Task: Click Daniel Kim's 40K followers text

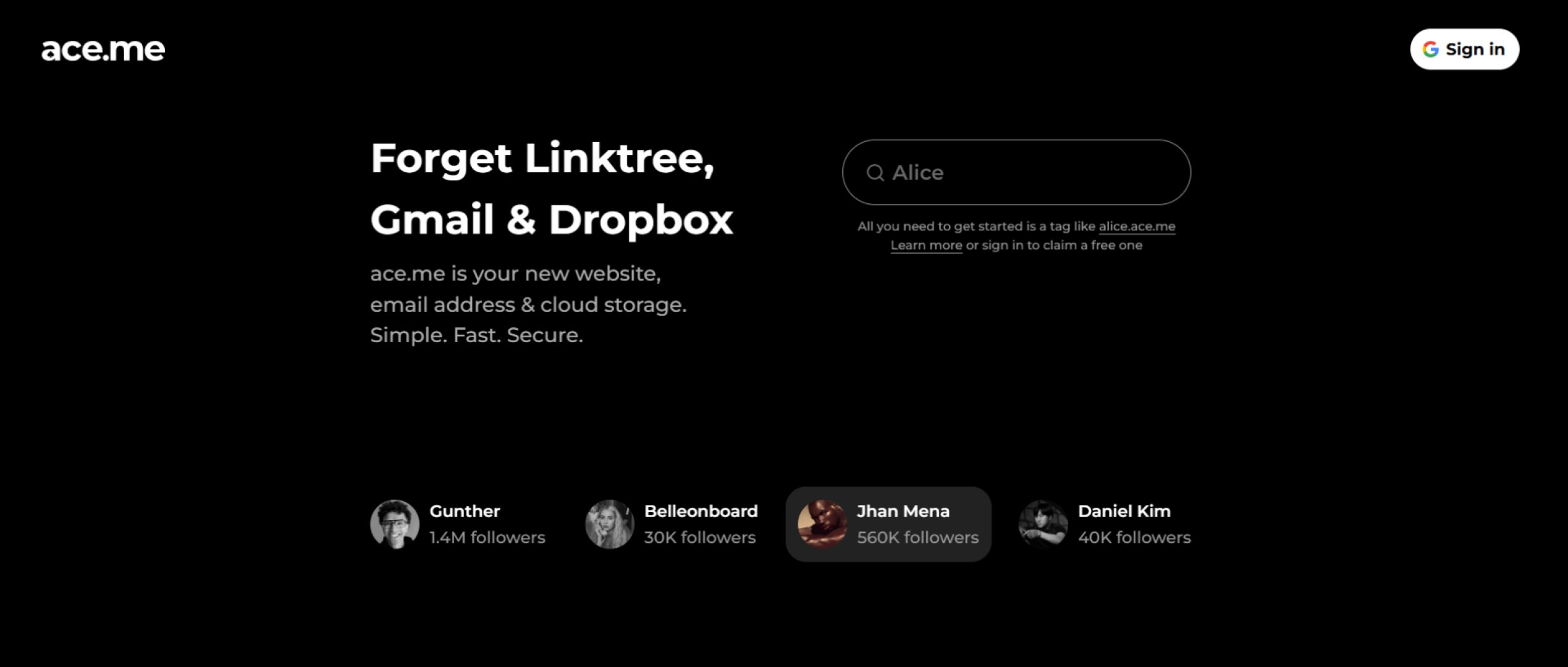Action: point(1134,538)
